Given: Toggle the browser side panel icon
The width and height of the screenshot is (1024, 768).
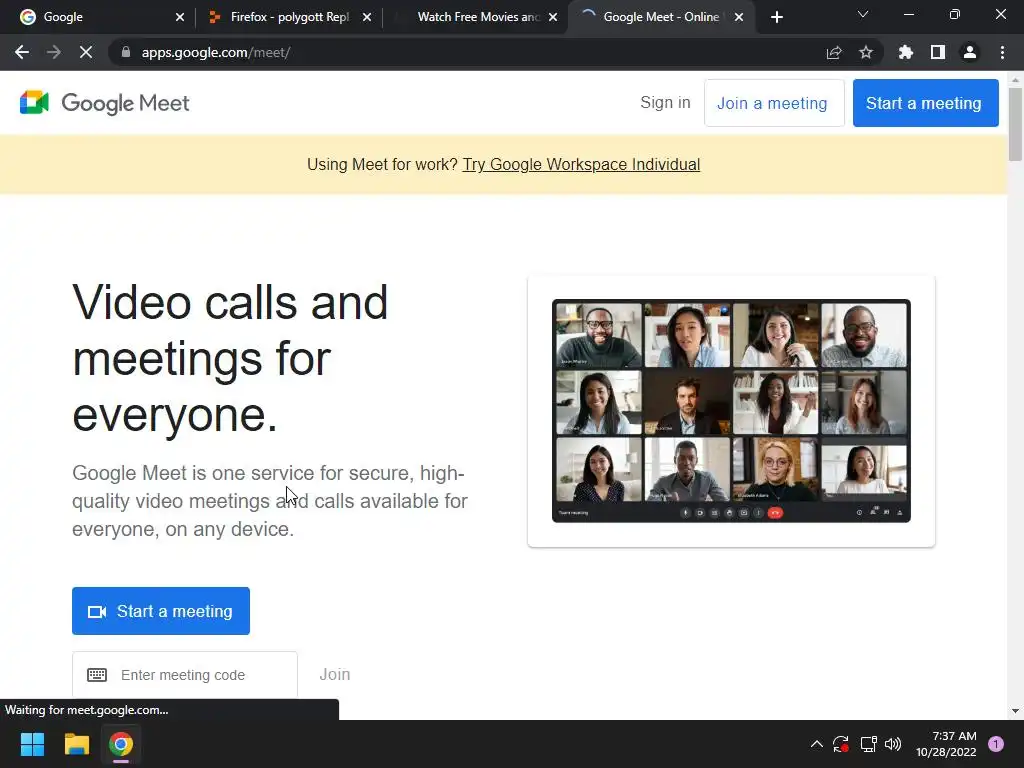Looking at the screenshot, I should point(938,52).
